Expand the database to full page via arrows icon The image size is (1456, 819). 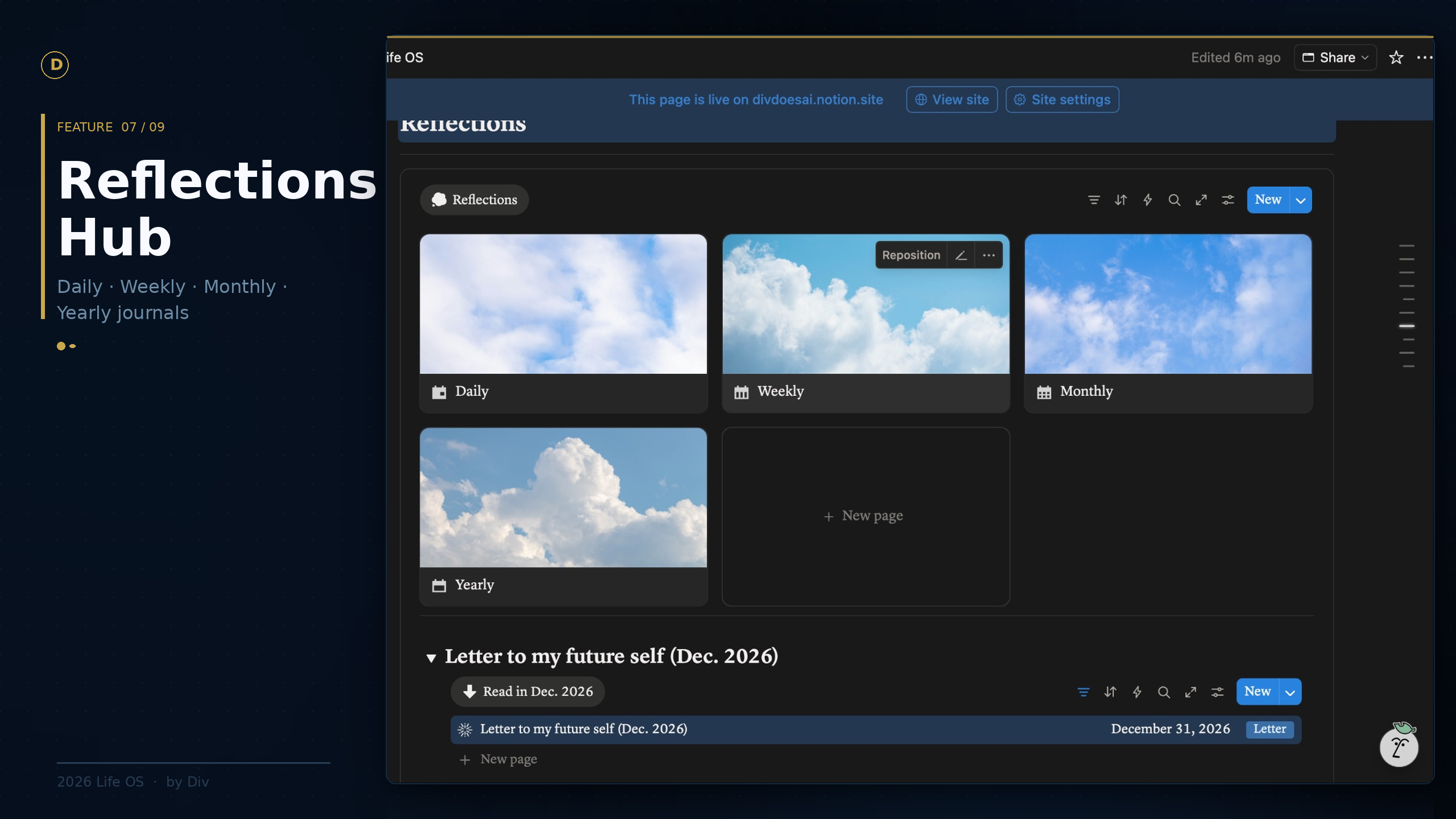click(x=1201, y=200)
